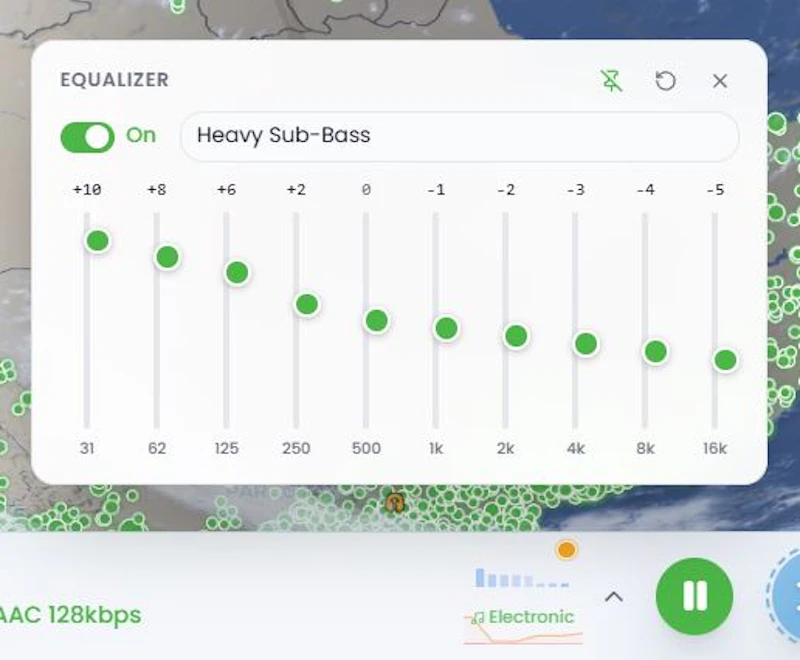The height and width of the screenshot is (660, 800).
Task: Click the orange dot above the equalizer bars
Action: [566, 550]
